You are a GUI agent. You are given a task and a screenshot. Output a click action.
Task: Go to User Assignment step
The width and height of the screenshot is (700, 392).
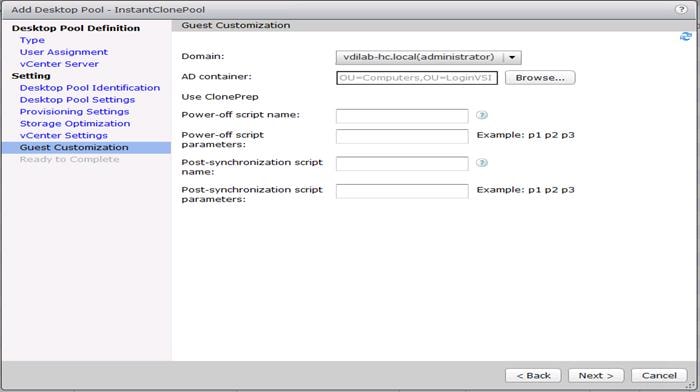coord(63,52)
